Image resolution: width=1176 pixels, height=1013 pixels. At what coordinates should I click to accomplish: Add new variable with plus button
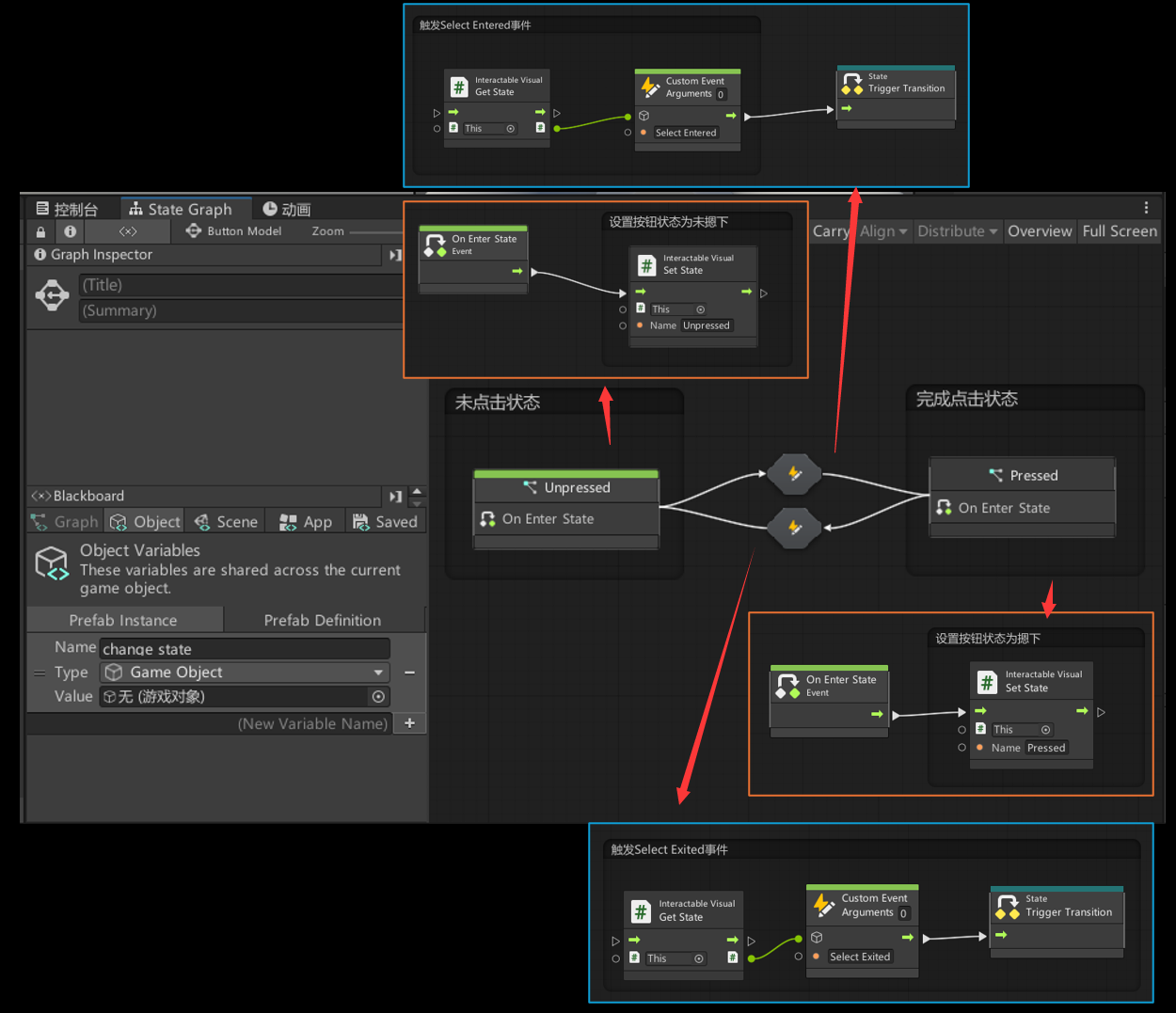pos(409,723)
